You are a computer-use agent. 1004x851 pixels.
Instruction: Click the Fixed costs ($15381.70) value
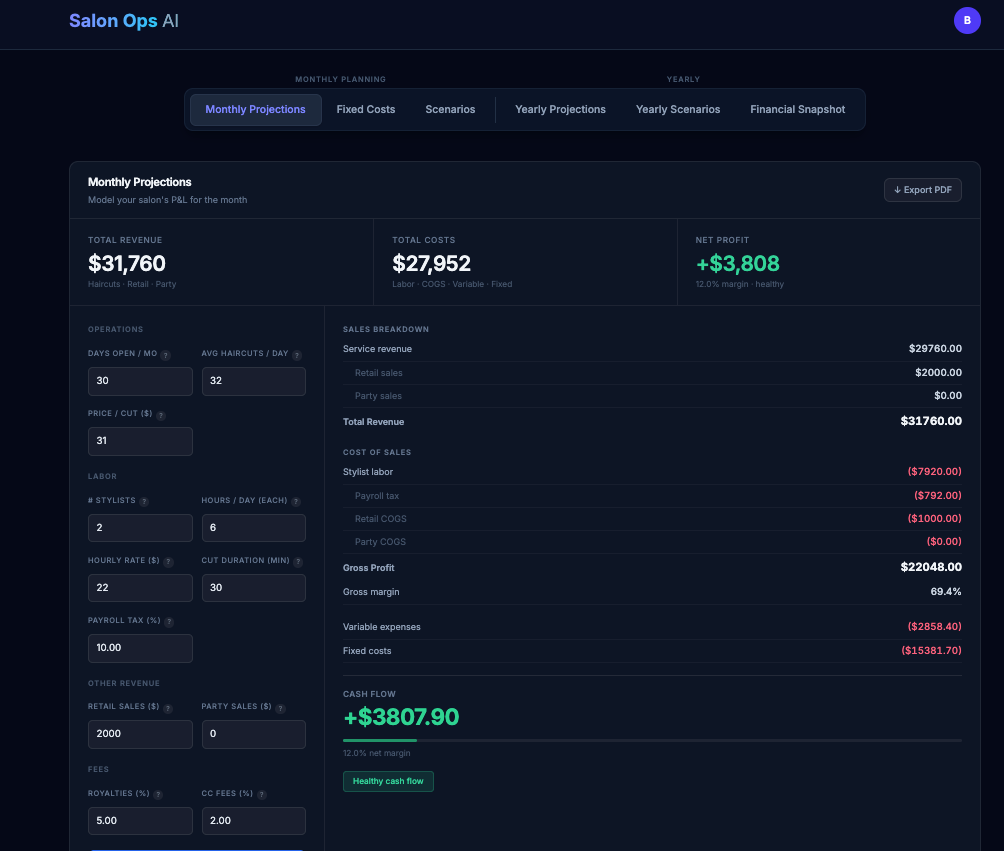coord(931,650)
